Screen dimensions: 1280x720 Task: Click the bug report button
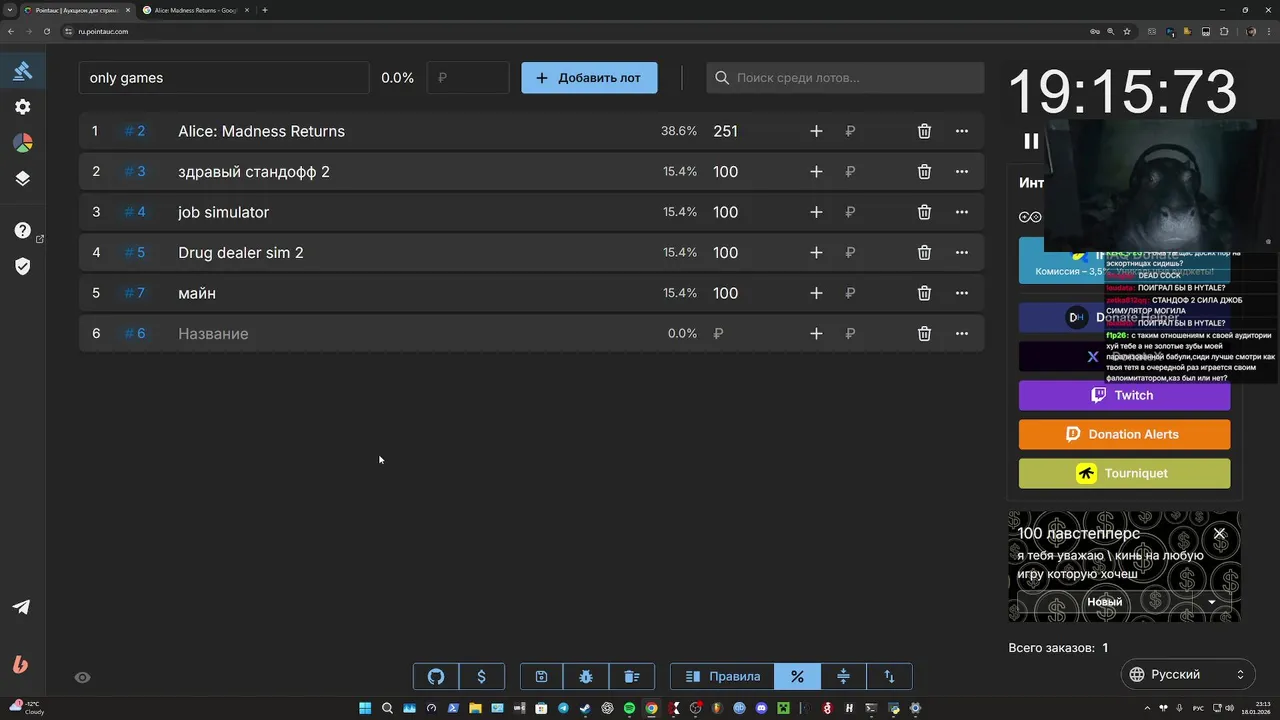586,676
